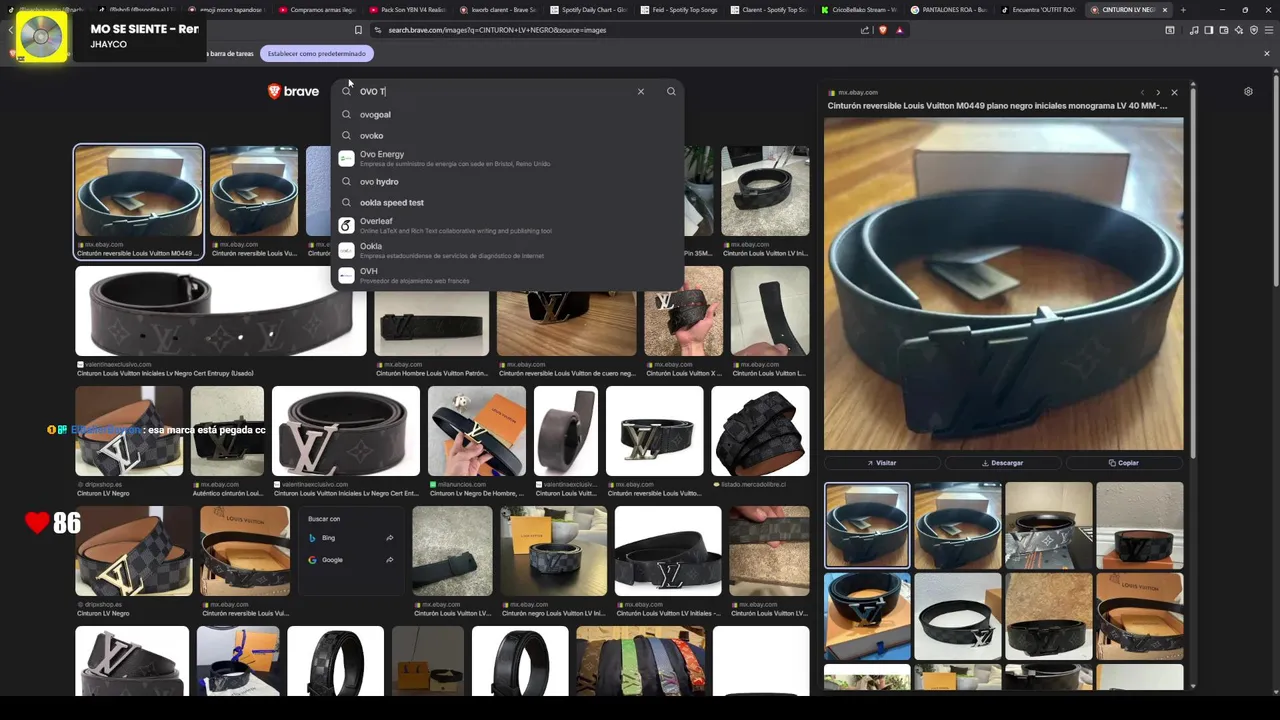1280x720 pixels.
Task: Switch to the Encuentra 'OUTFIT ROA' tab
Action: click(x=1039, y=9)
